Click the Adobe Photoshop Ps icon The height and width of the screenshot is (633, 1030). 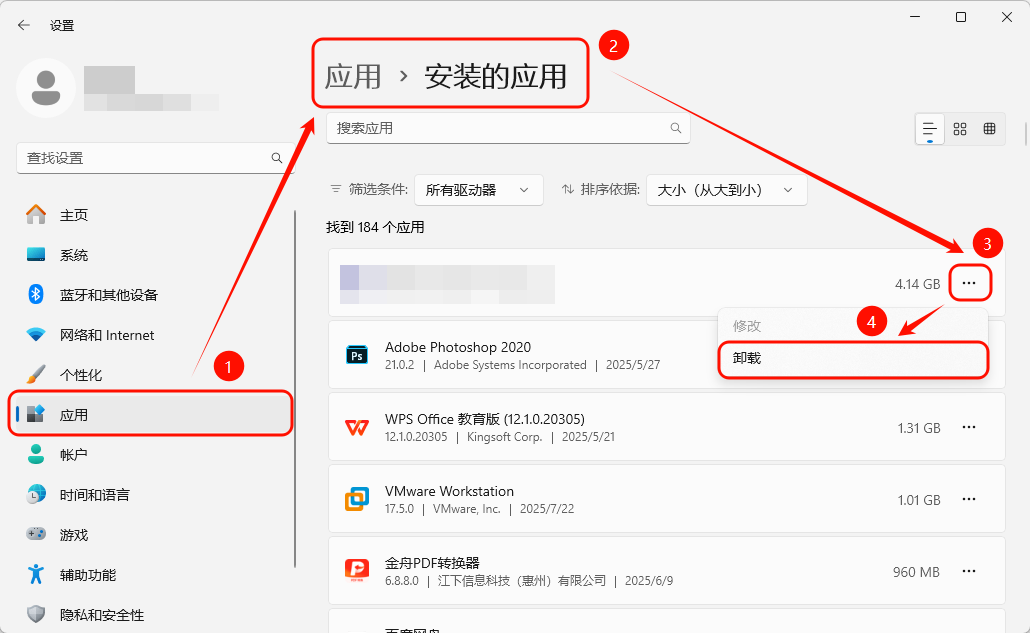coord(357,355)
